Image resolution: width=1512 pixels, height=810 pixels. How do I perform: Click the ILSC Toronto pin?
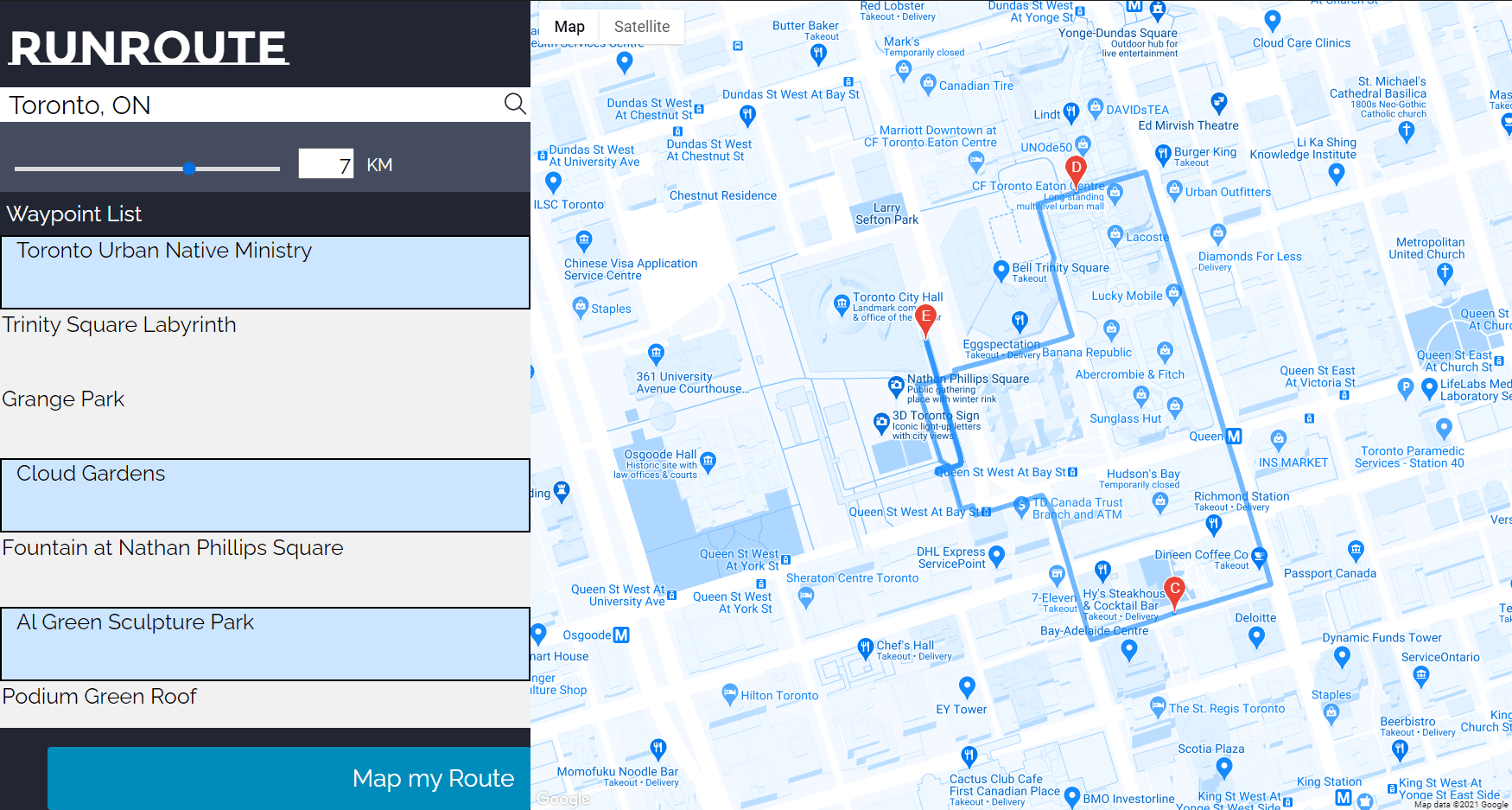pyautogui.click(x=554, y=182)
